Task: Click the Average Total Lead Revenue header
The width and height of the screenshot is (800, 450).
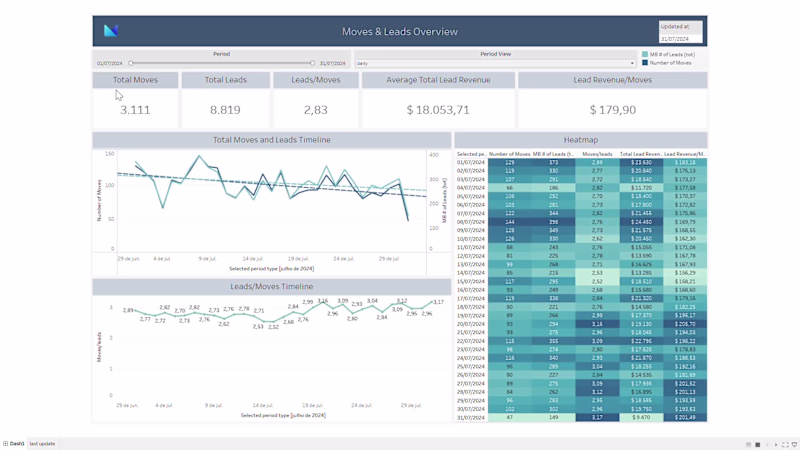Action: (438, 80)
